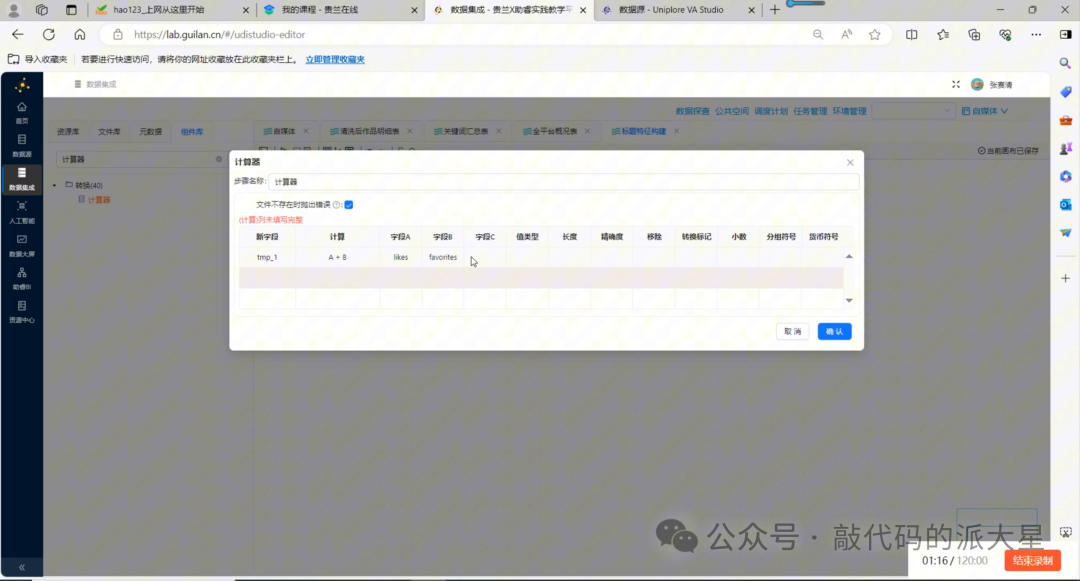The height and width of the screenshot is (581, 1080).
Task: Clear the 计算器 component search field
Action: coord(219,159)
